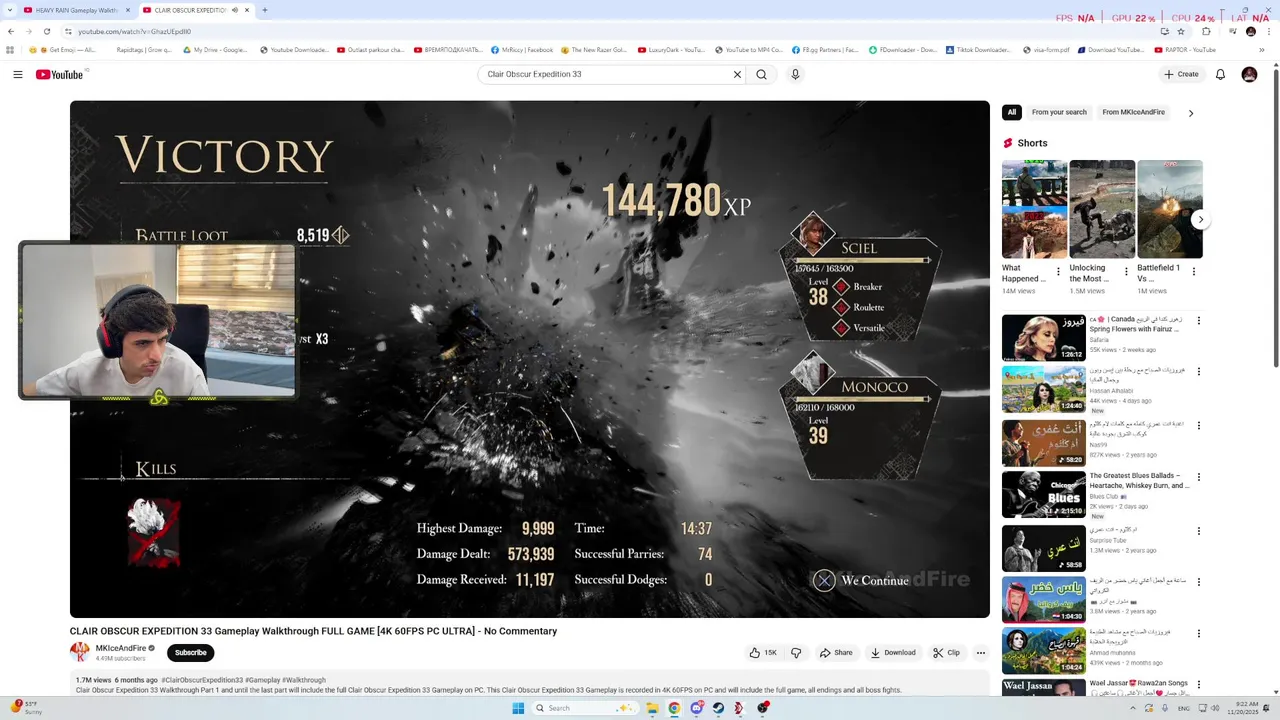Open YouTube notifications bell

click(x=1220, y=74)
